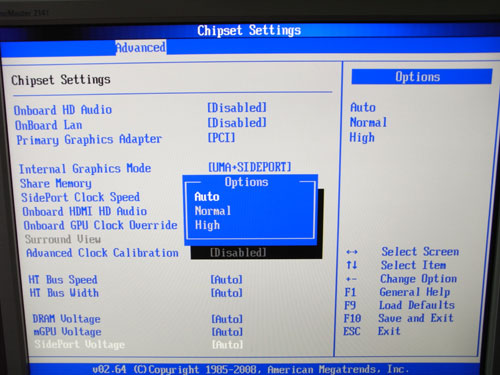
Task: Click Normal in right help panel
Action: (x=368, y=122)
